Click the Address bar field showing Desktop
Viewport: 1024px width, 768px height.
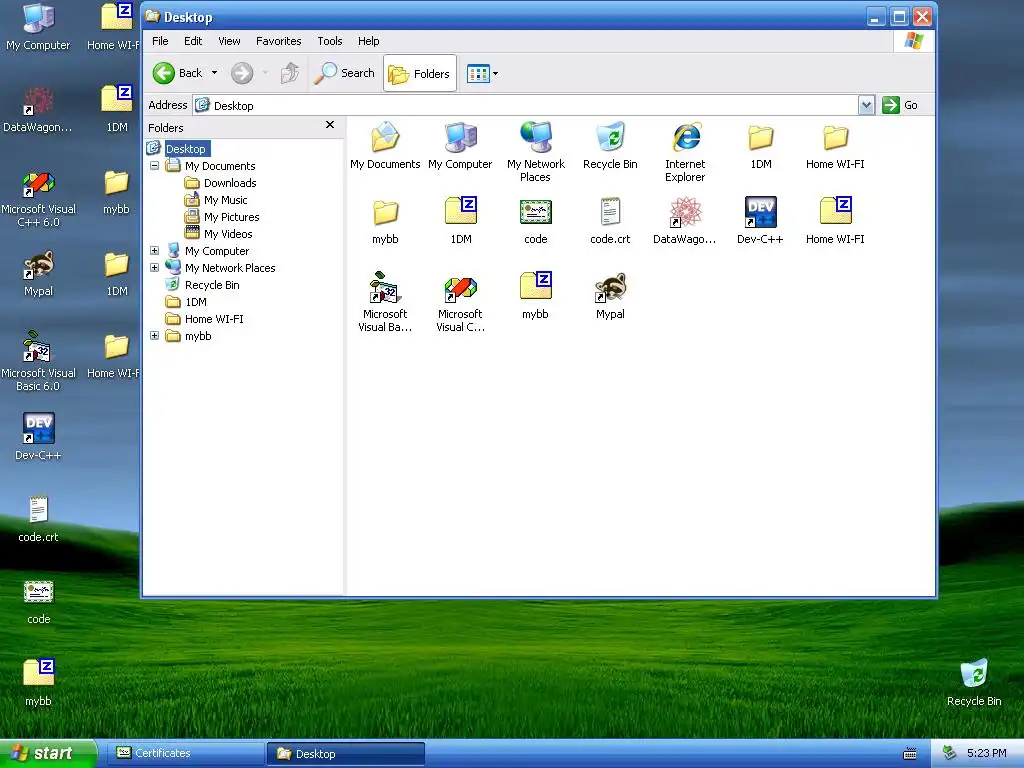point(526,105)
